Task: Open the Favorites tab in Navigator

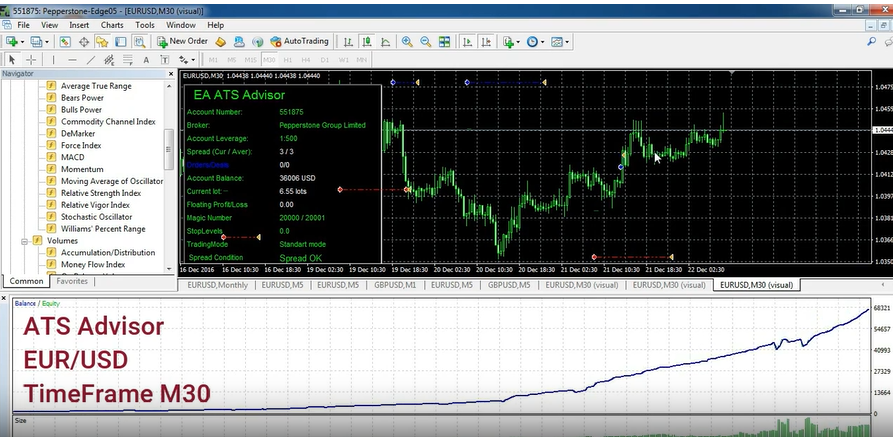Action: click(71, 282)
